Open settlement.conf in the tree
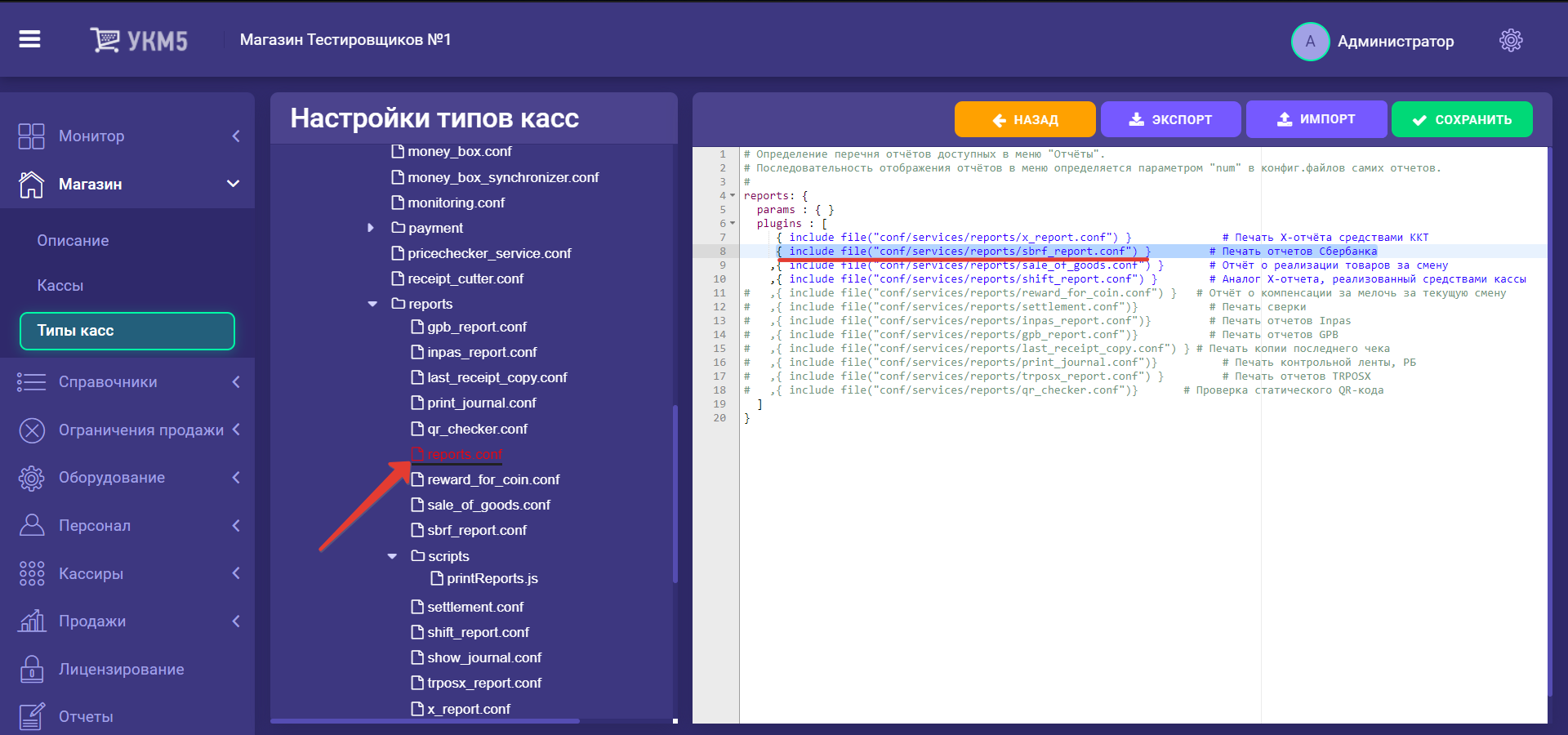1568x735 pixels. pos(475,607)
